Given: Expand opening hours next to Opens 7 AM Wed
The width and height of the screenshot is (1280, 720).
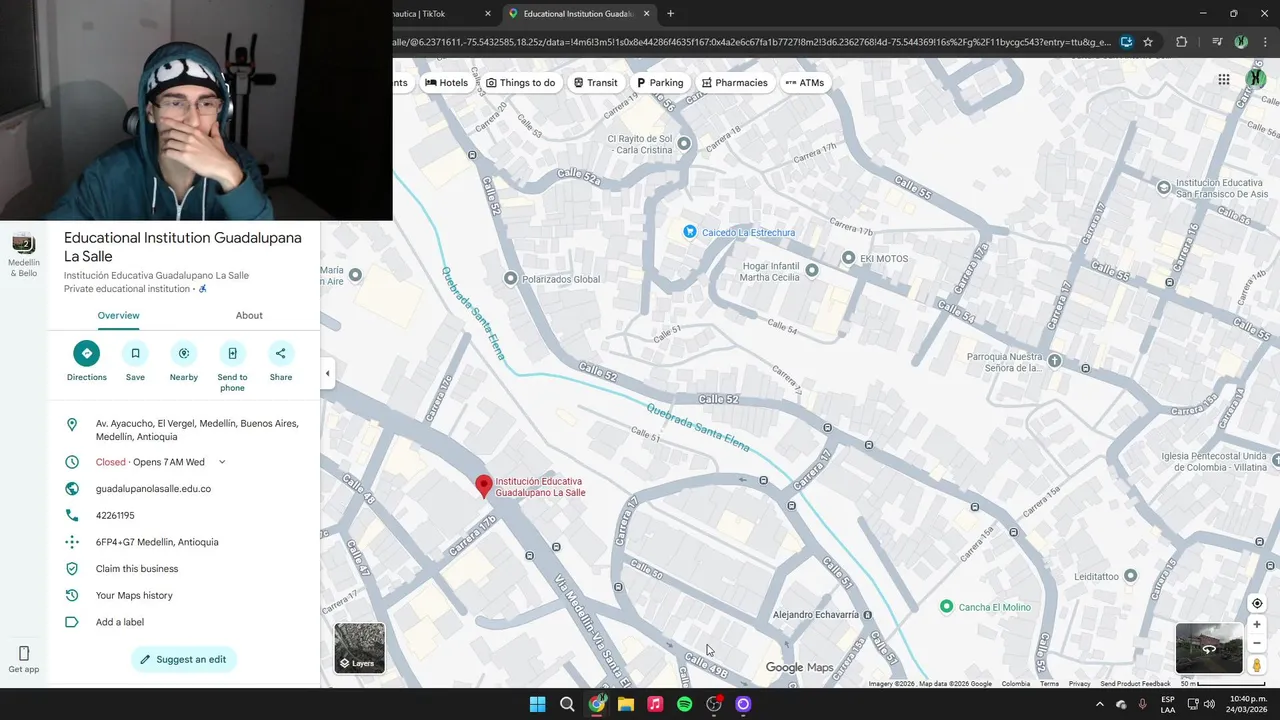Looking at the screenshot, I should click(x=222, y=462).
